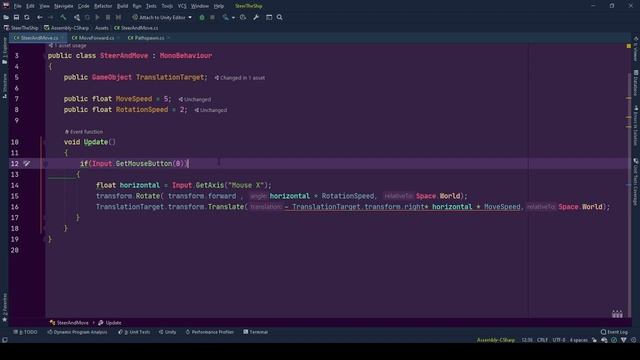640x360 pixels.
Task: Toggle tool window bars icon bottom-left corner
Action: 4,340
